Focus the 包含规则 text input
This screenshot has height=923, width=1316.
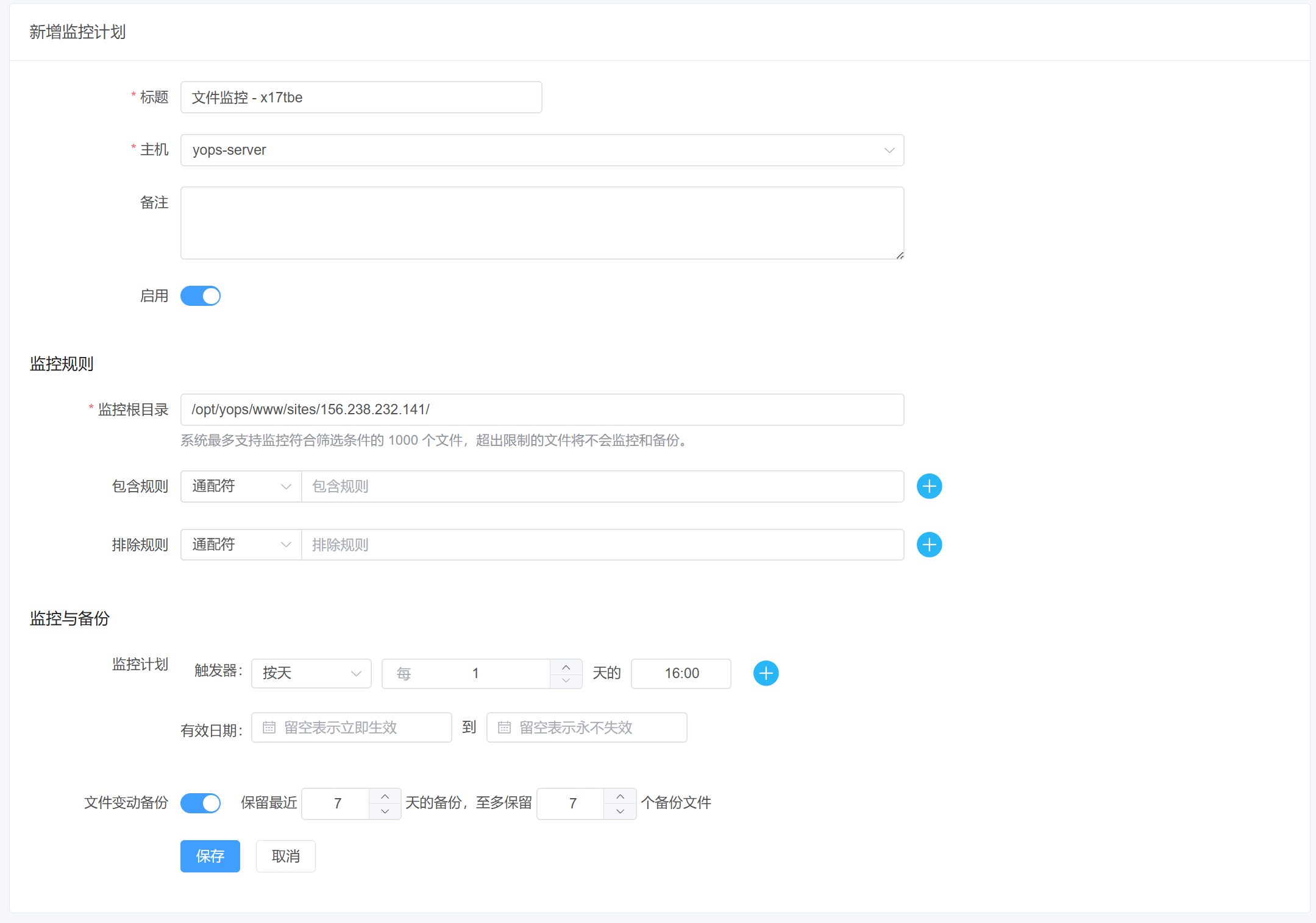tap(602, 486)
